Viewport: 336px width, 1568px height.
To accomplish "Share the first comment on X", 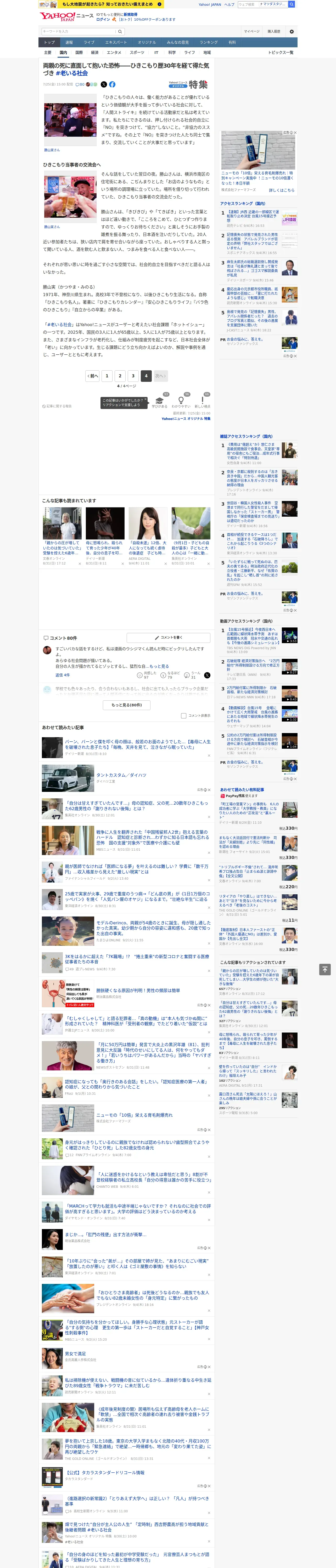I will click(x=207, y=676).
